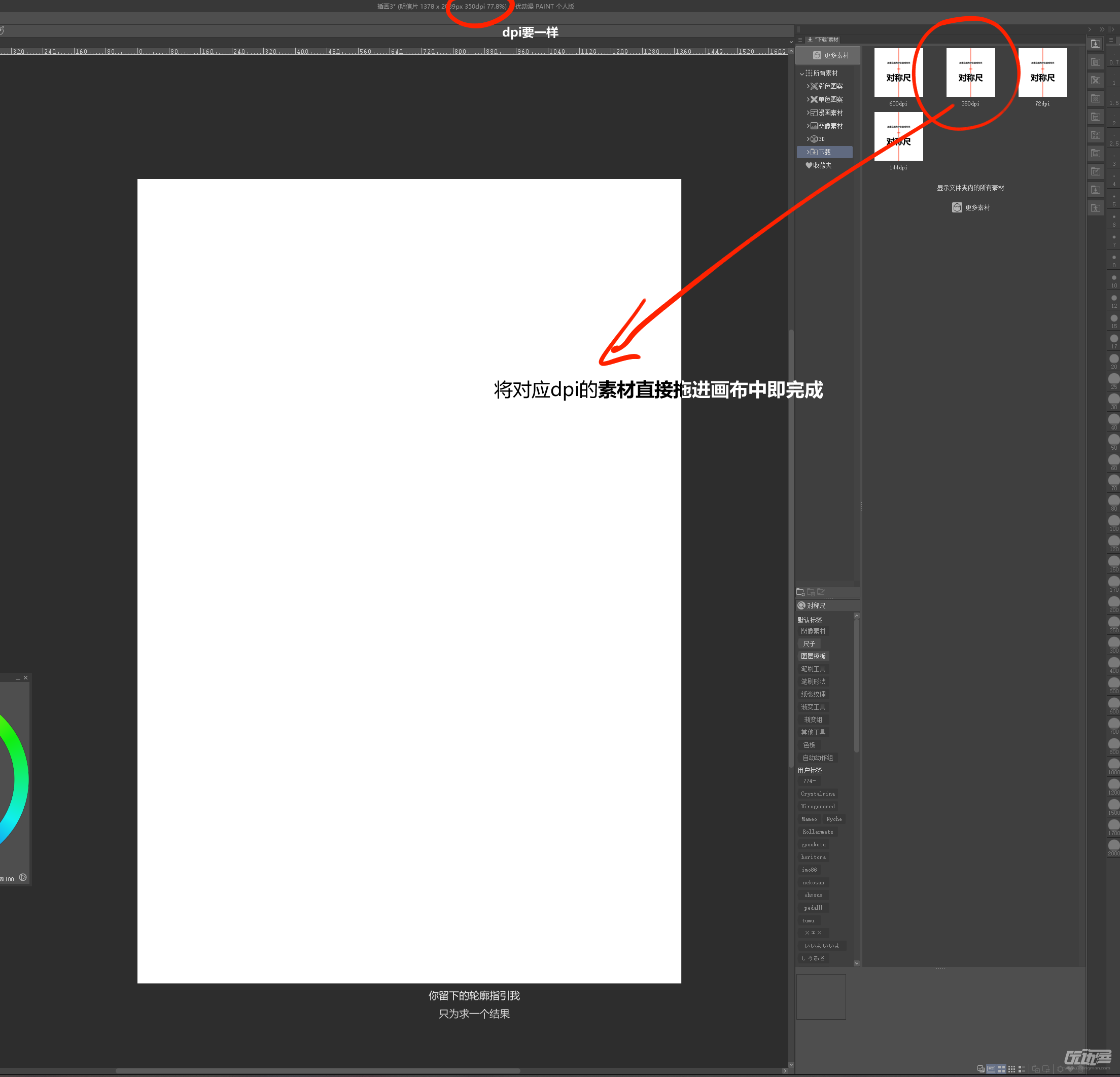Click the 更多素材 link below thumbnails
Image resolution: width=1120 pixels, height=1077 pixels.
point(971,207)
